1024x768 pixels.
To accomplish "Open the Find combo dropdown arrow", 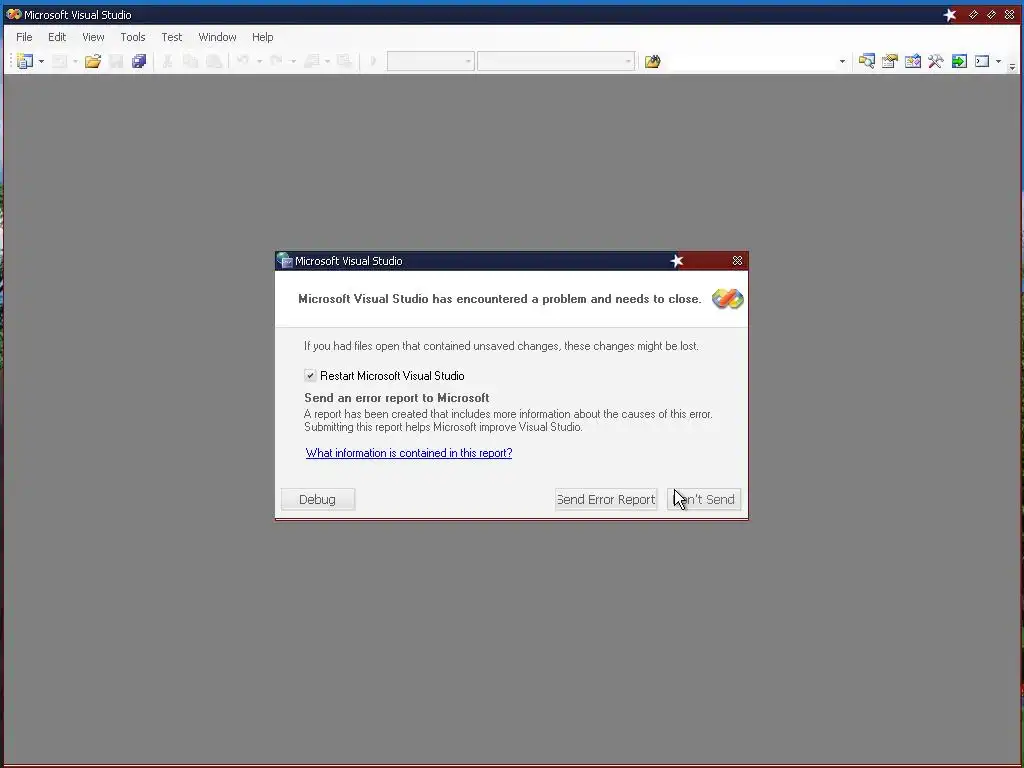I will [842, 61].
